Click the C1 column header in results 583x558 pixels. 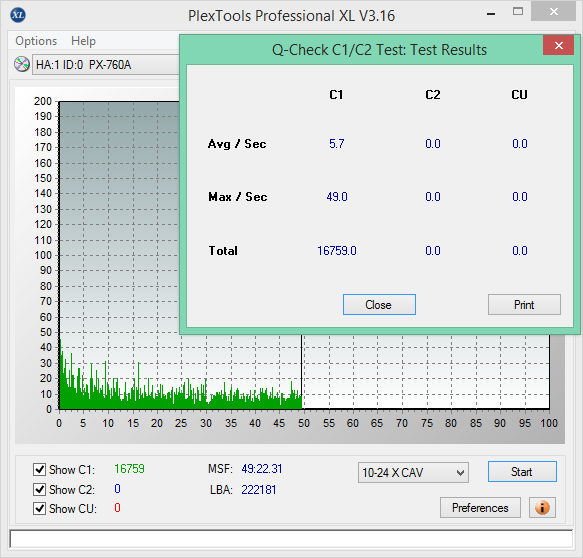(336, 94)
